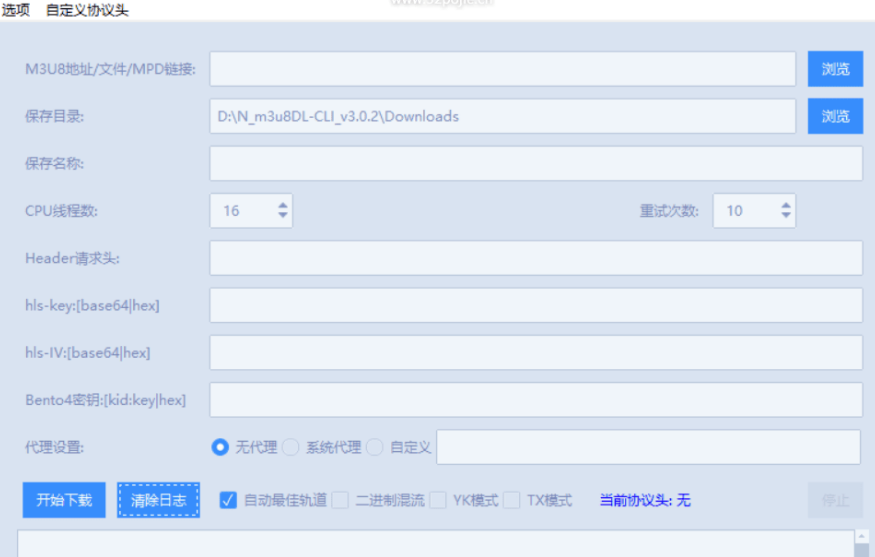Select the 无代理 radio button

coord(220,447)
